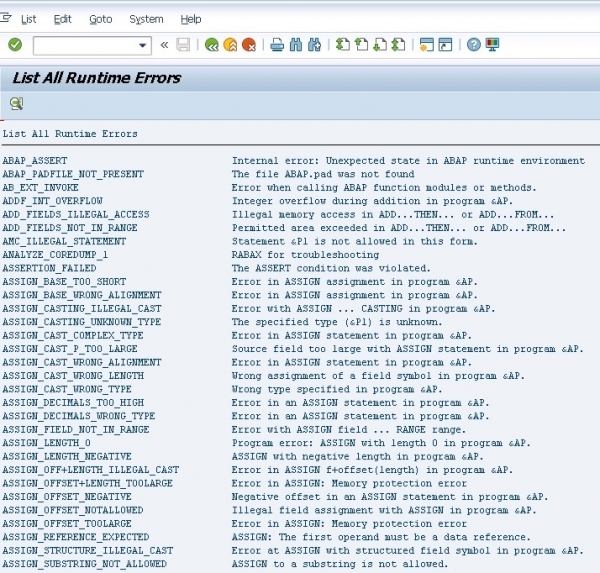Open the Edit menu

coord(62,19)
